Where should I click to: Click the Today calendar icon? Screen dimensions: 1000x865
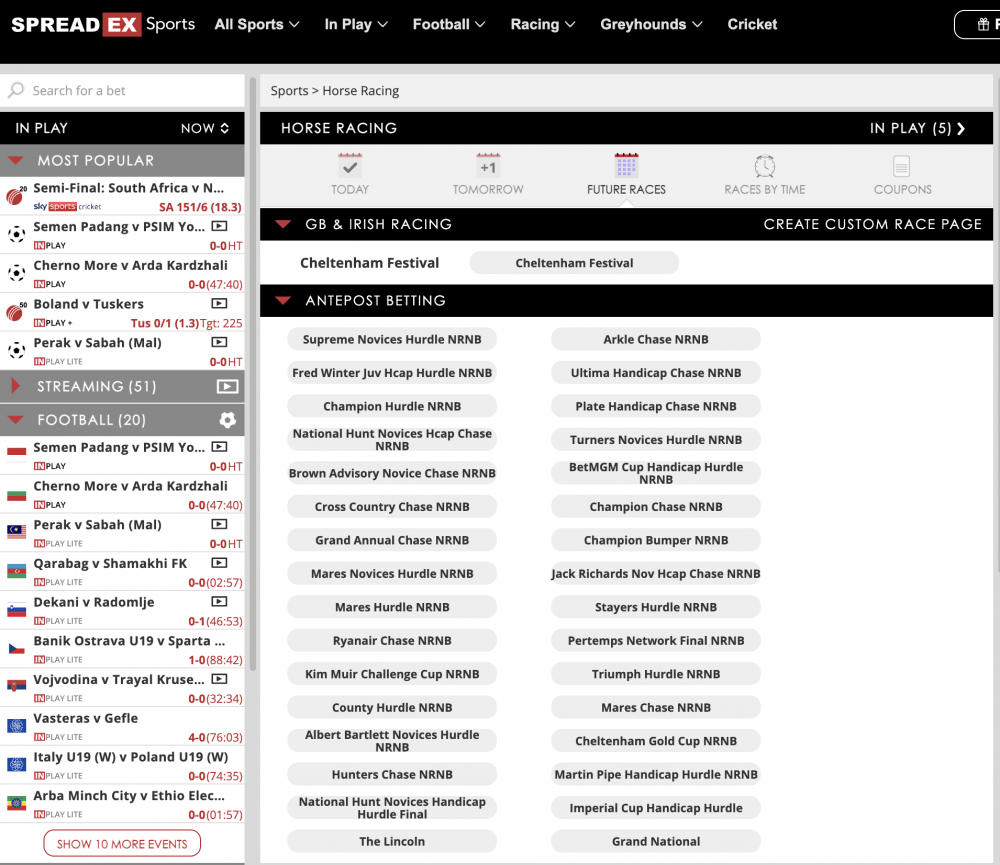click(x=350, y=166)
